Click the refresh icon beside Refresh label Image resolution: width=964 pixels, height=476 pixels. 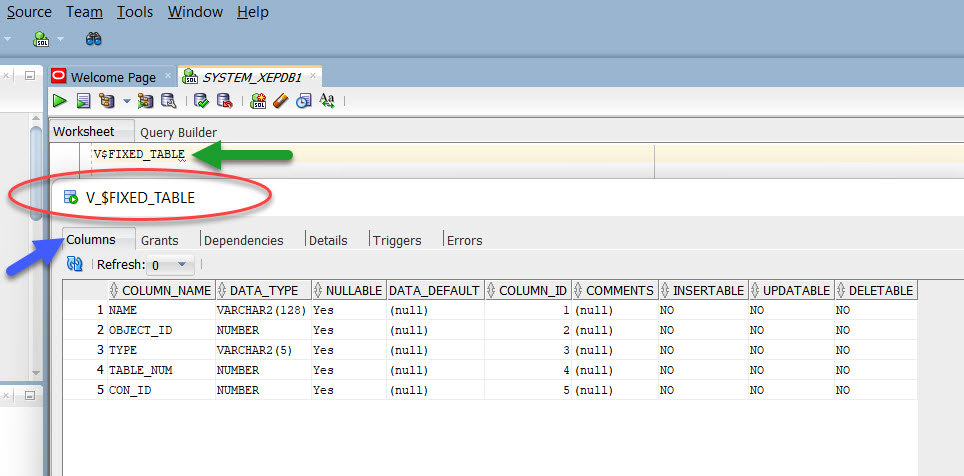tap(74, 265)
